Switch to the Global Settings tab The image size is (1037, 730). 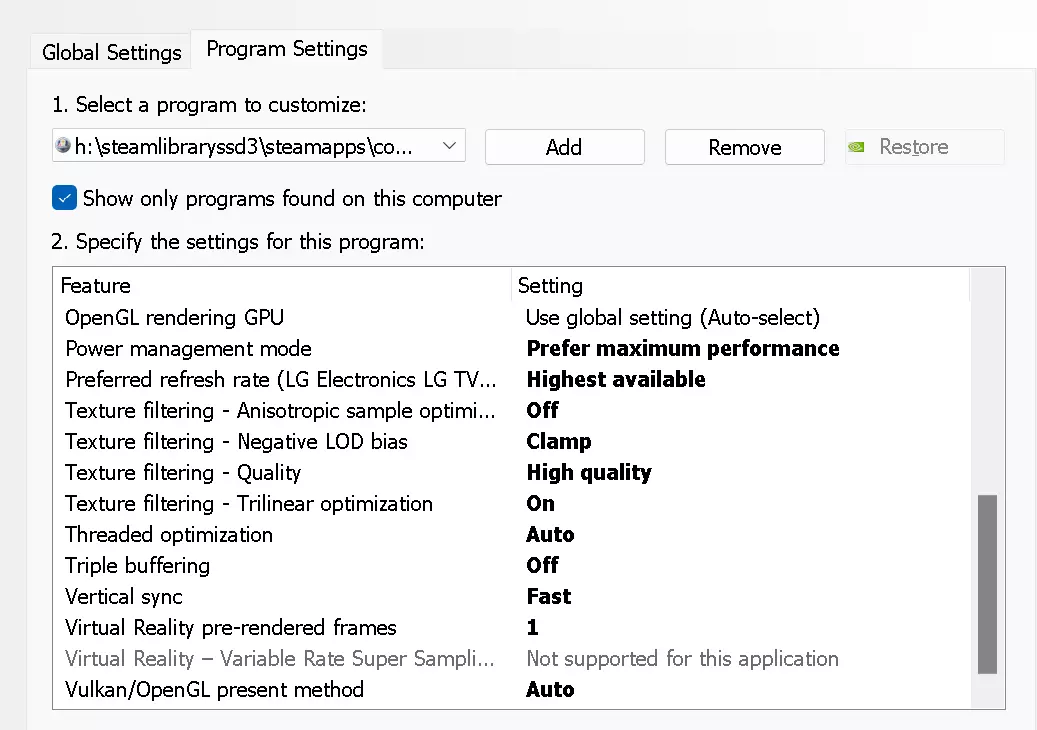tap(112, 52)
